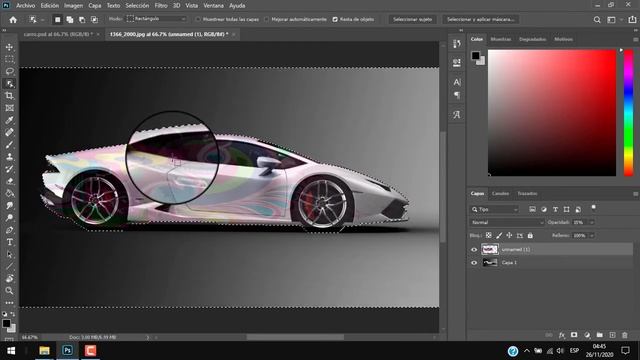Open the Filtro menu

(x=161, y=6)
